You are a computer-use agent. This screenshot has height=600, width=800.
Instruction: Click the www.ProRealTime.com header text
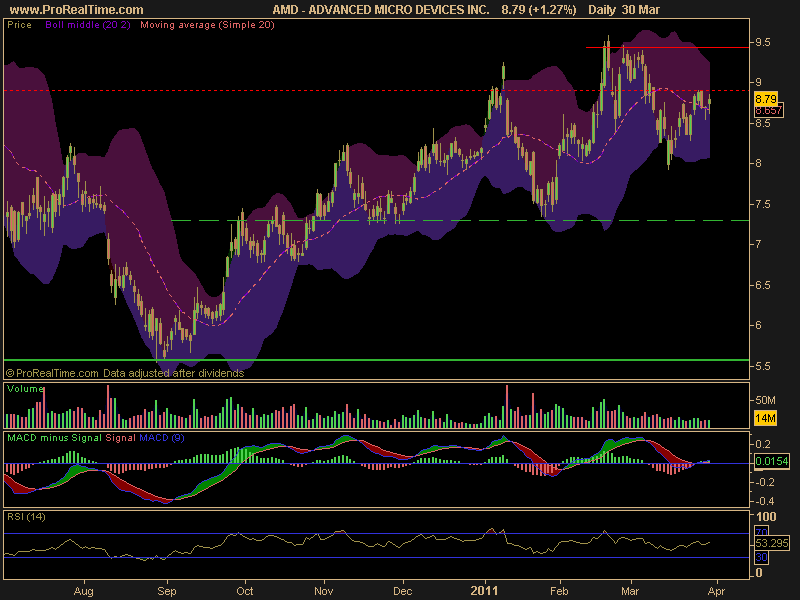(x=77, y=10)
